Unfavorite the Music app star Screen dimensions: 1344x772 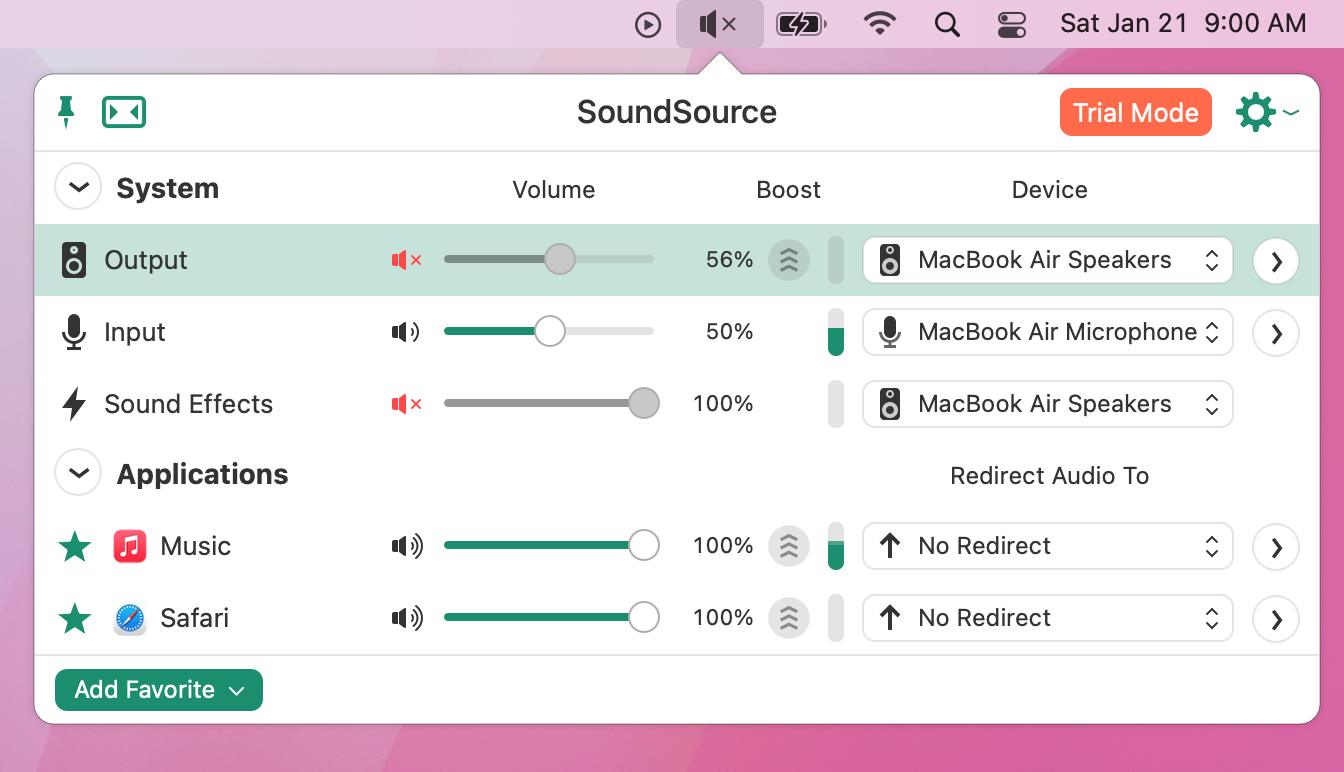(x=75, y=546)
